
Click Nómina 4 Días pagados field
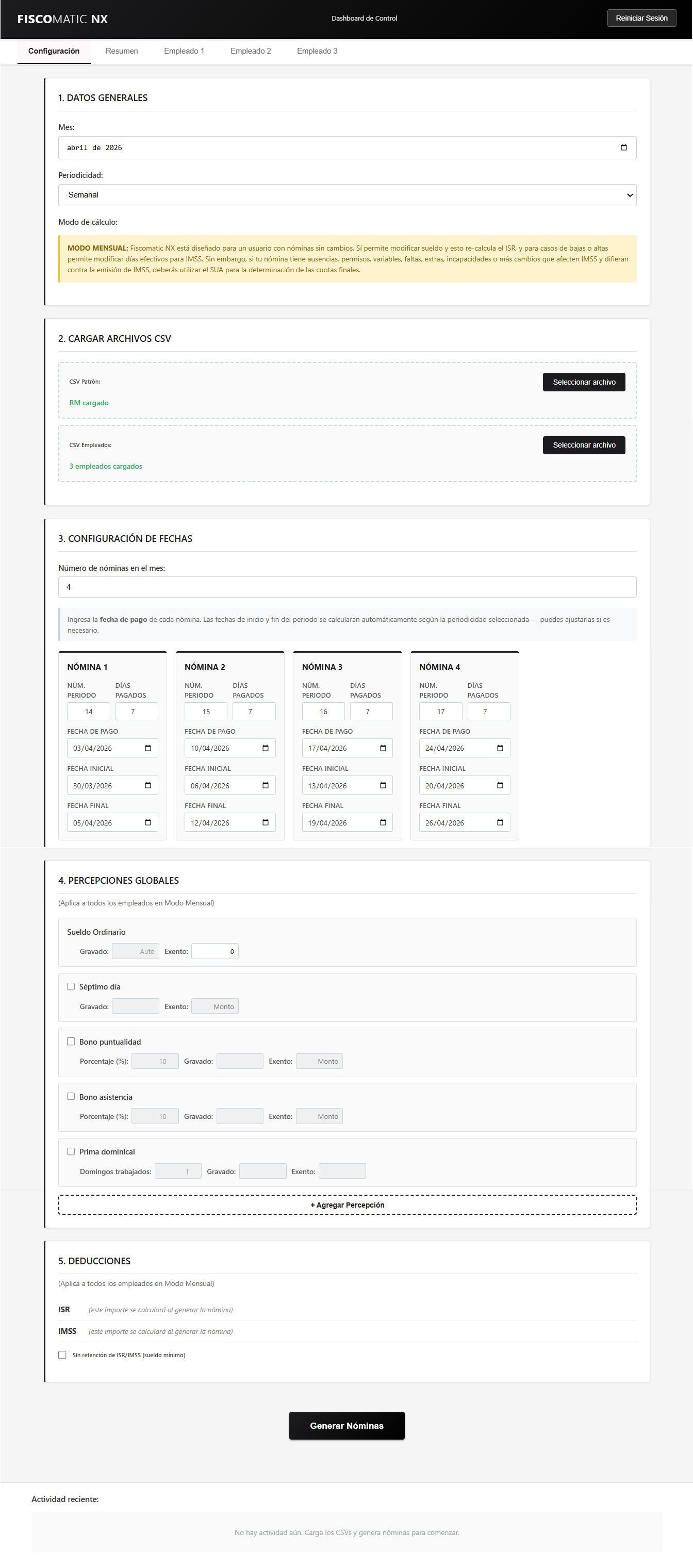[x=488, y=712]
